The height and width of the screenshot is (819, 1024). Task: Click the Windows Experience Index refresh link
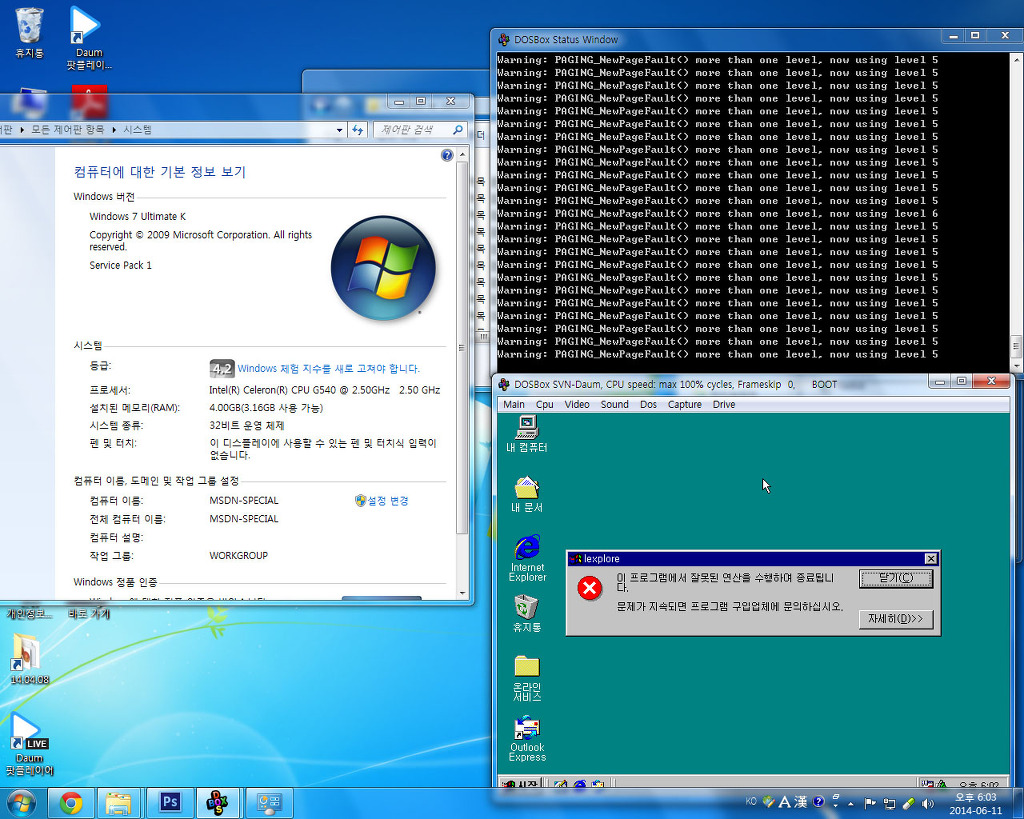click(328, 369)
